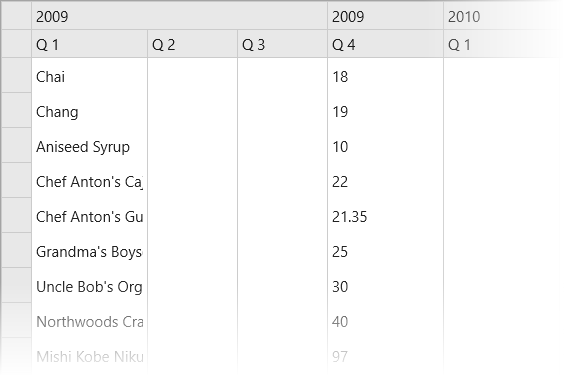Select the value 30 cell
The width and height of the screenshot is (564, 376).
(386, 287)
